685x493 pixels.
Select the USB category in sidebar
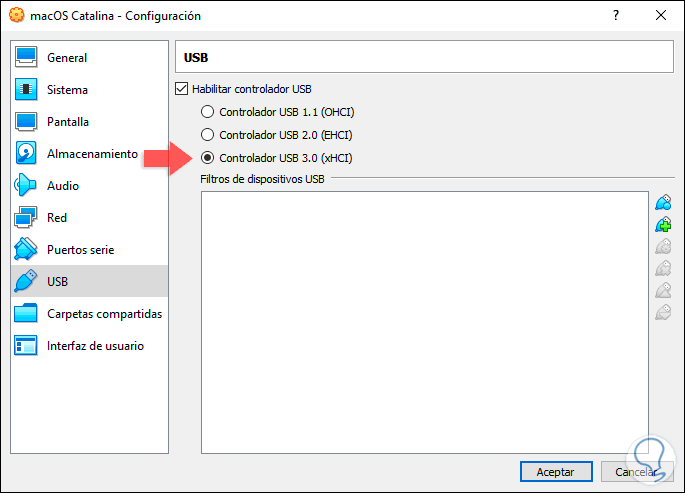(57, 282)
